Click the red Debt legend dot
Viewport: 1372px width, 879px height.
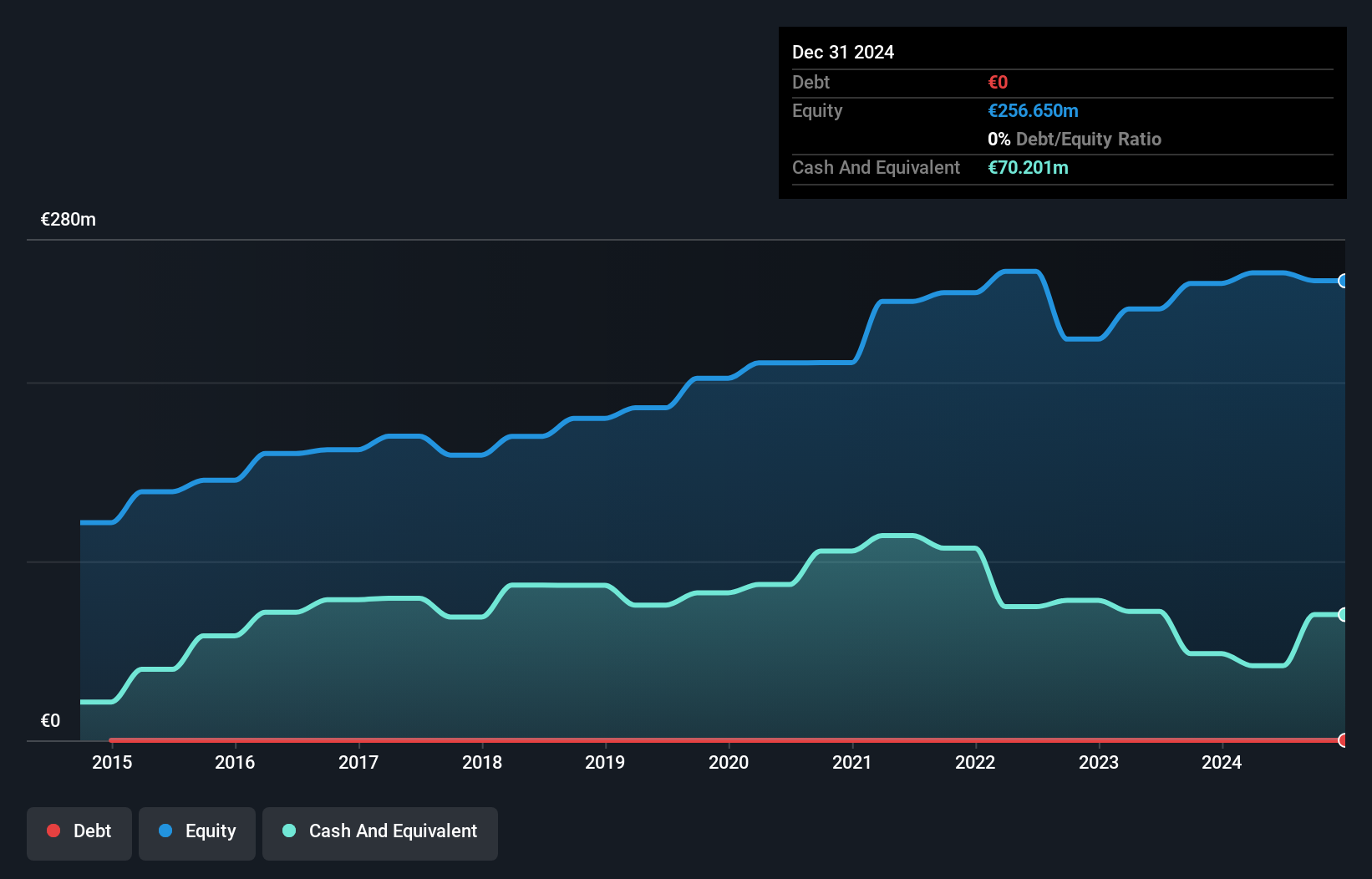pyautogui.click(x=53, y=831)
